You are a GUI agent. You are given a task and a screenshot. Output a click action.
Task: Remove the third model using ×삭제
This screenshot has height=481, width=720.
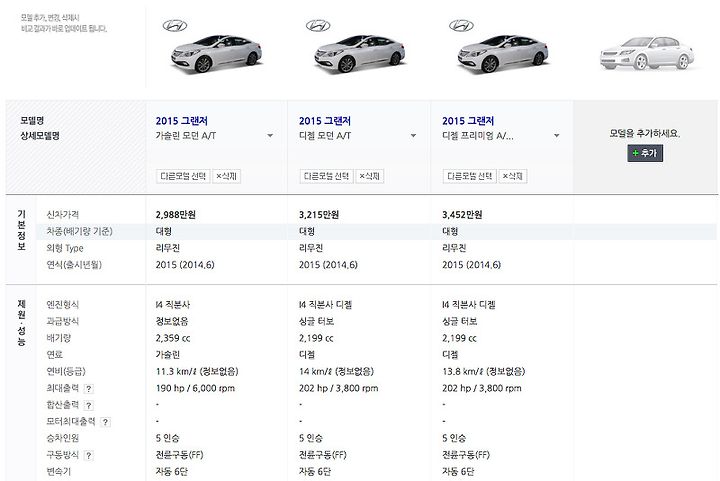(x=513, y=176)
